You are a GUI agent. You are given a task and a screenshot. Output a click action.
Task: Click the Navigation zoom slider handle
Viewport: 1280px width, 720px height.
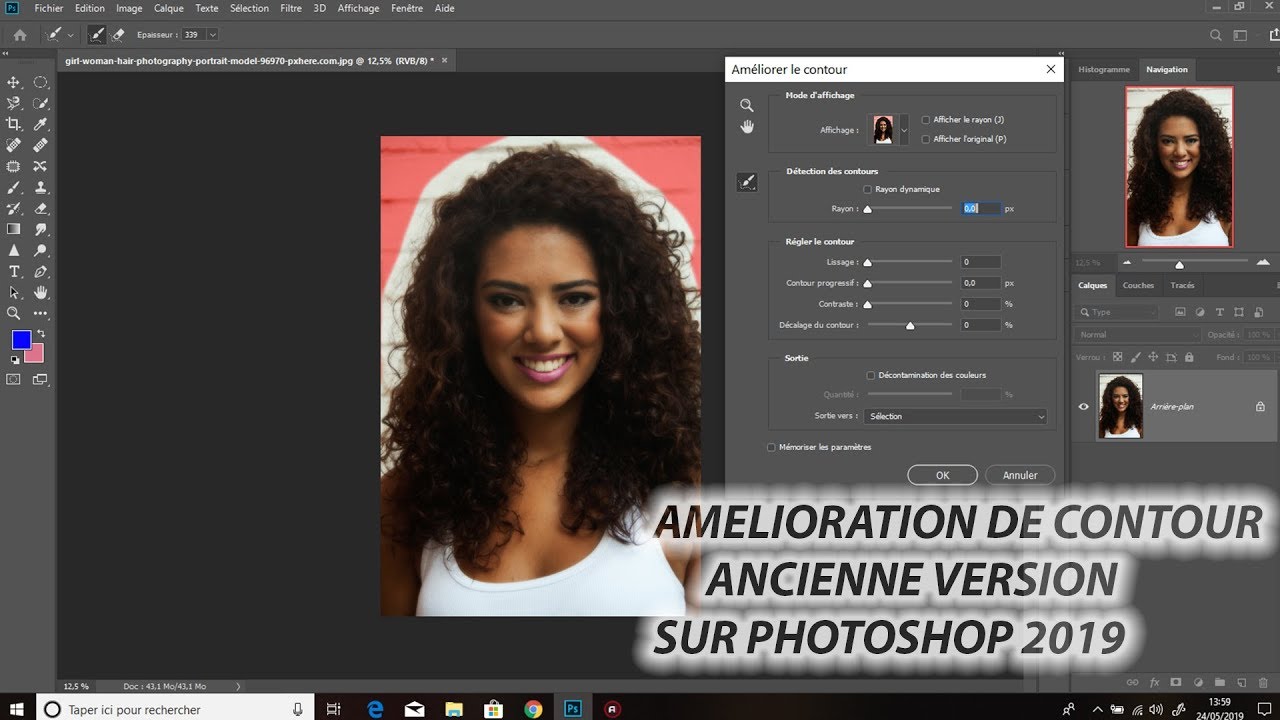pyautogui.click(x=1179, y=264)
